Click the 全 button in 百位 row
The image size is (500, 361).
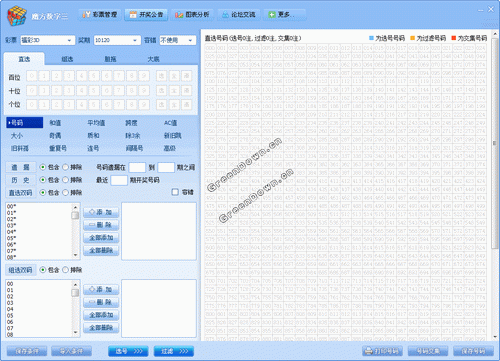tap(174, 76)
